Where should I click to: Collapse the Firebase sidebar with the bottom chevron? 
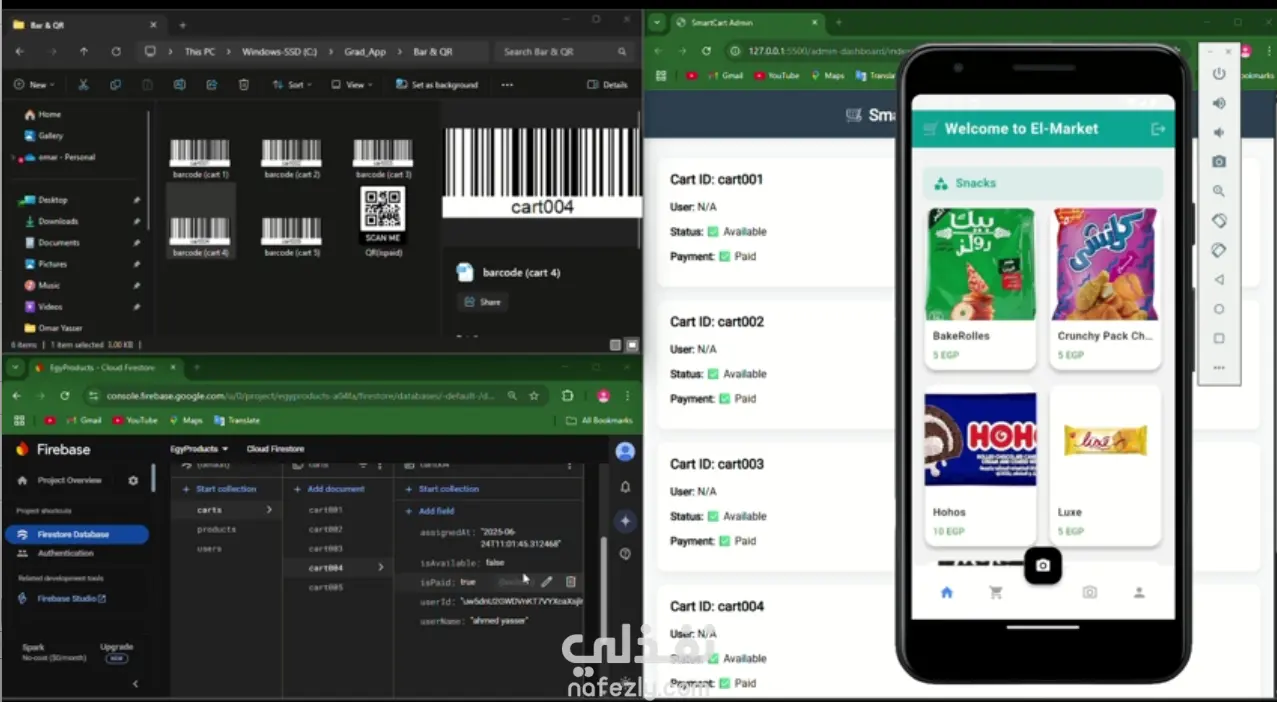click(135, 684)
